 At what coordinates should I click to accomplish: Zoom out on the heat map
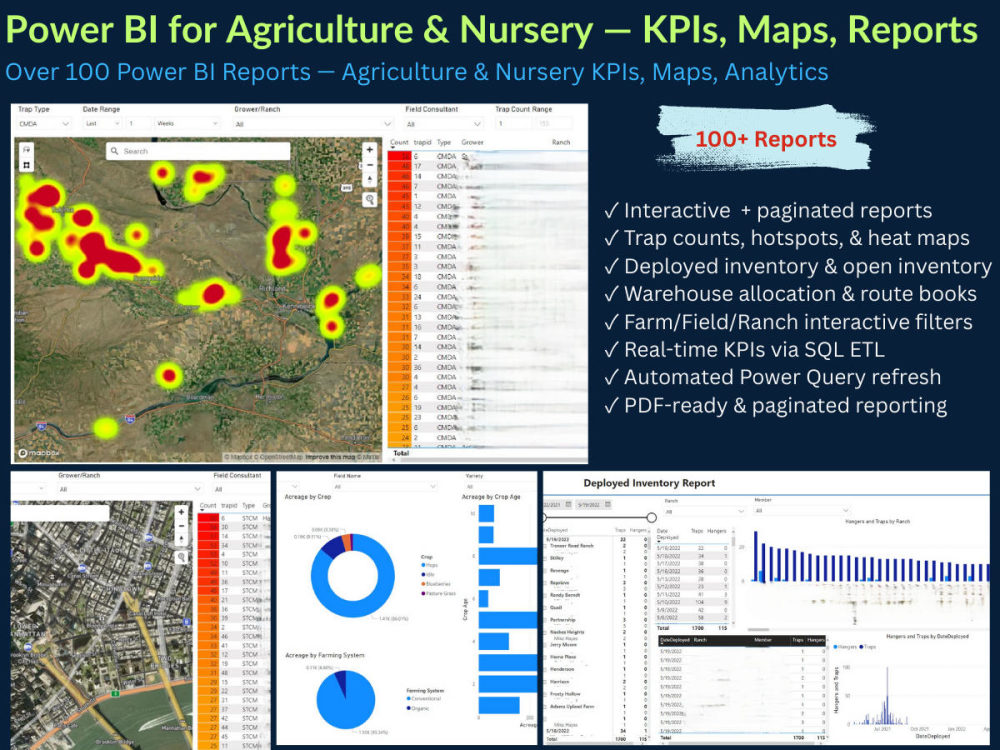coord(369,165)
